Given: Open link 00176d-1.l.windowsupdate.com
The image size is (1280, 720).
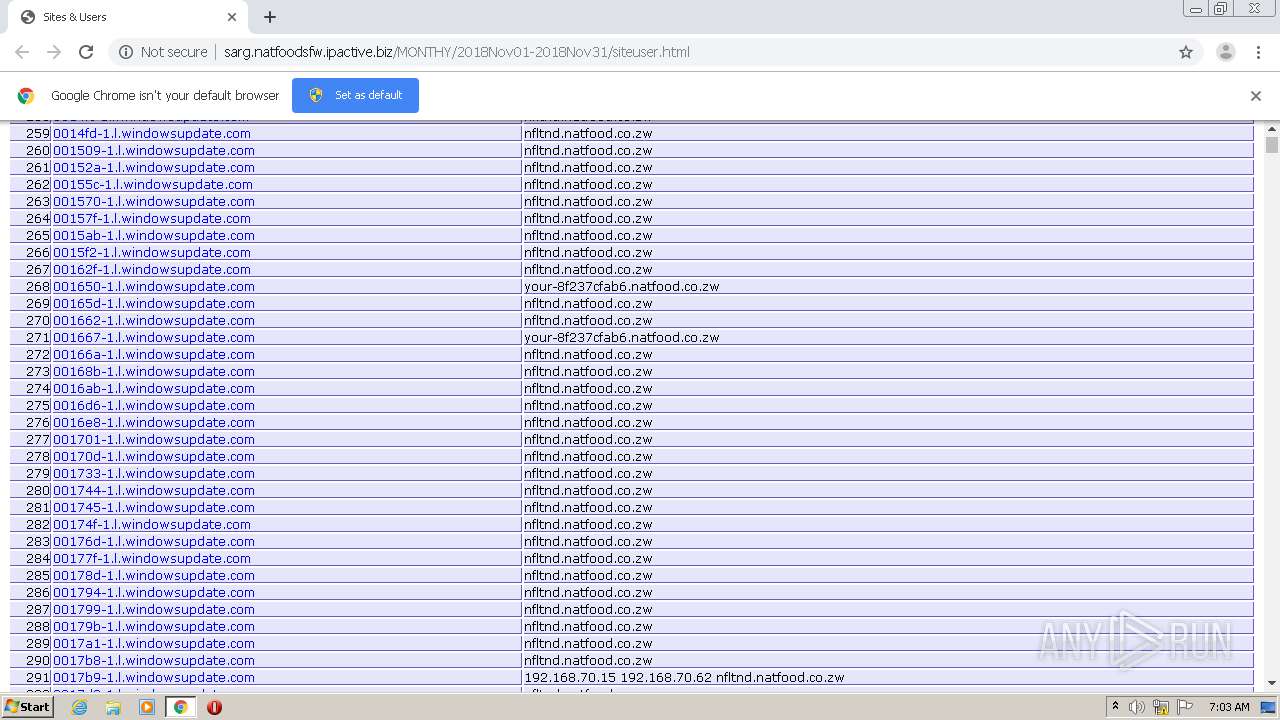Looking at the screenshot, I should tap(154, 541).
